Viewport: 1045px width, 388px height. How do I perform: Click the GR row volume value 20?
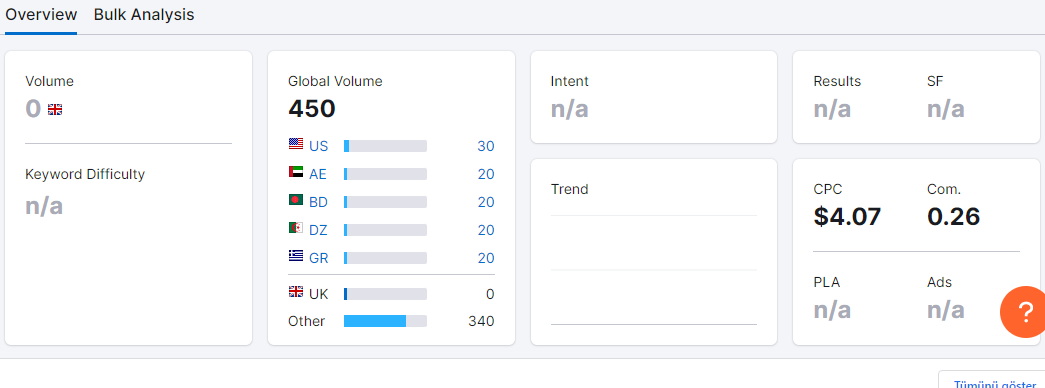point(486,258)
